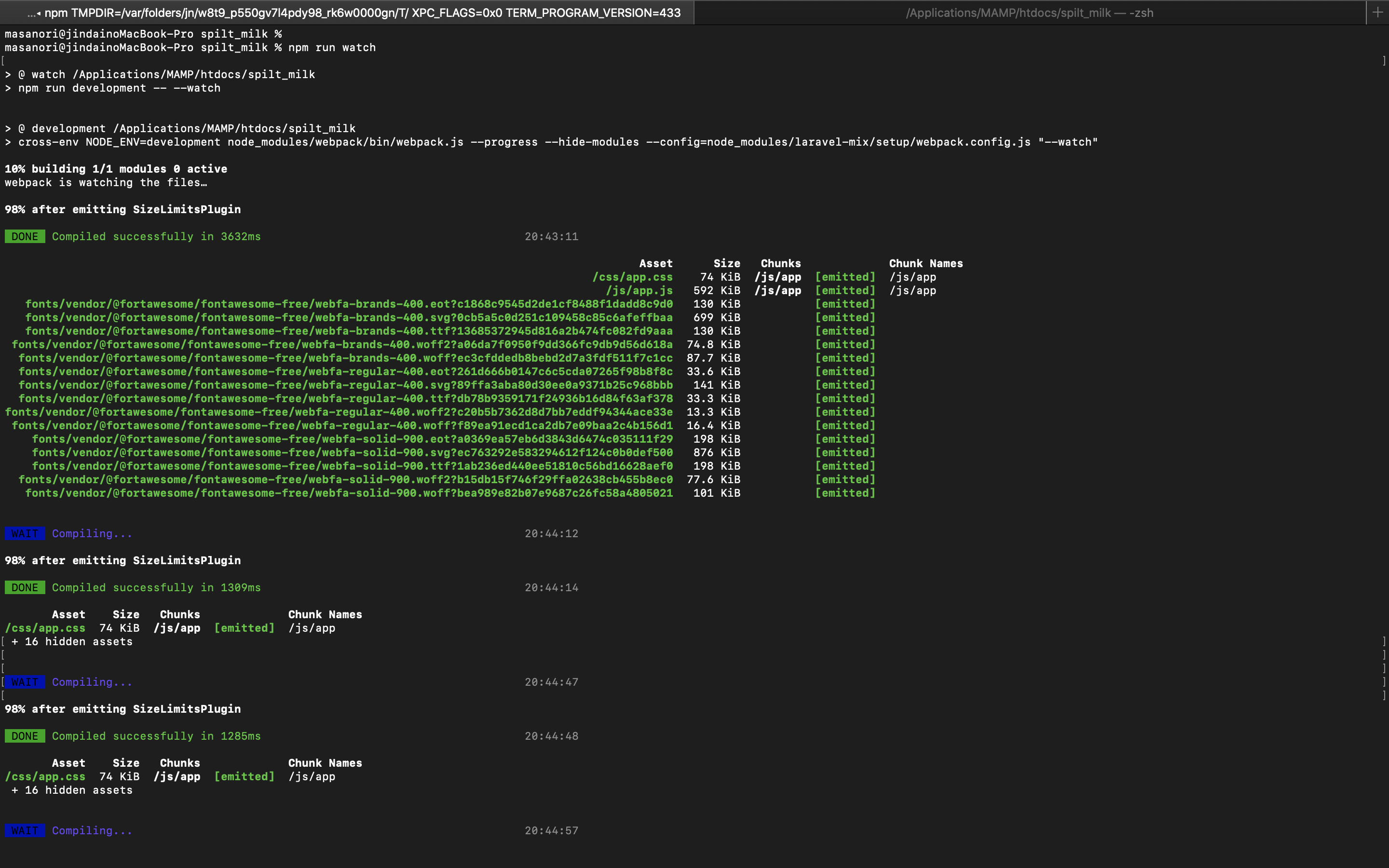The width and height of the screenshot is (1389, 868).
Task: Click the WAIT badge at 20:44:12
Action: point(25,534)
